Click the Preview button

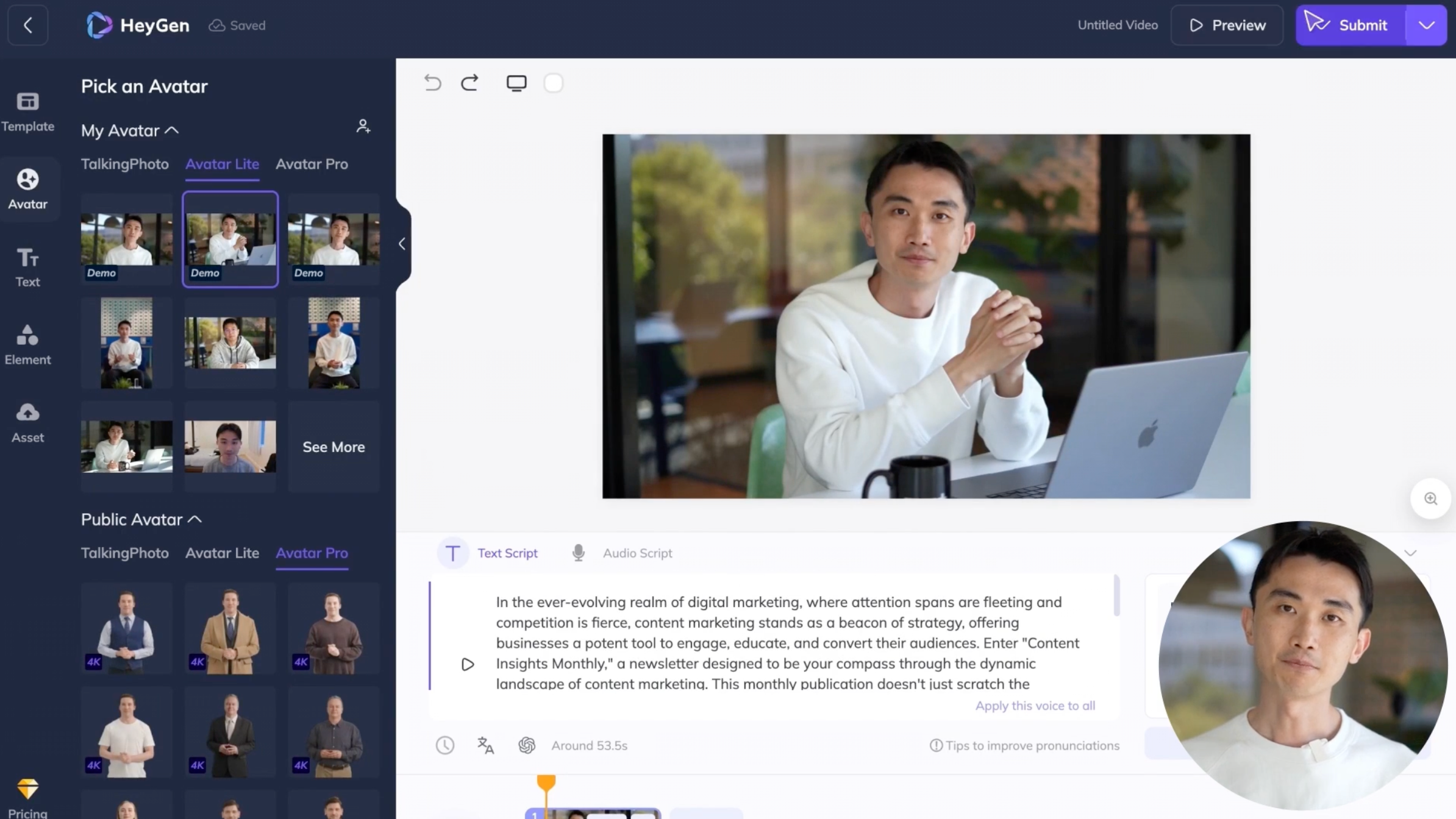[1227, 26]
